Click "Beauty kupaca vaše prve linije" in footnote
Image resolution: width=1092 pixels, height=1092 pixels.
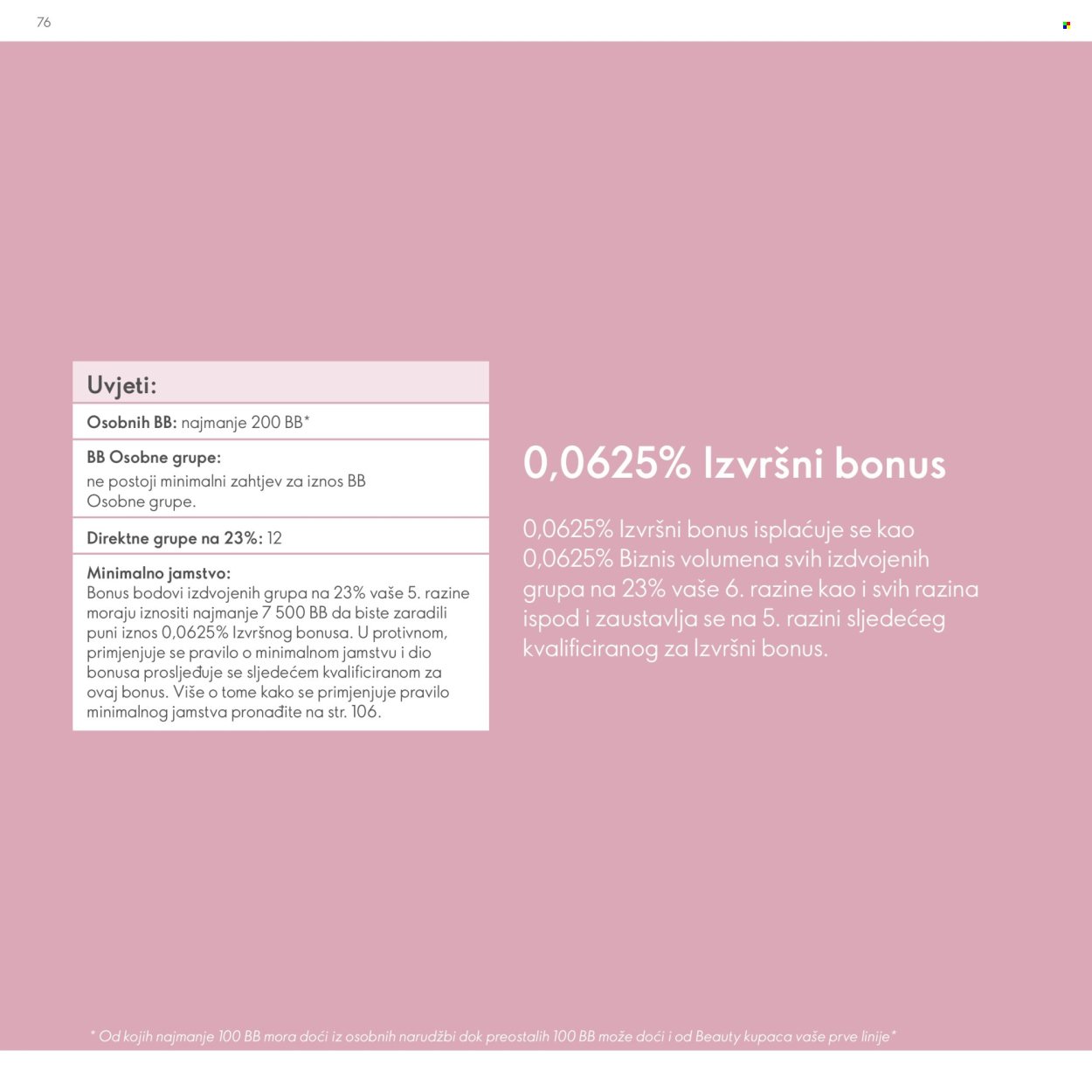[x=793, y=1036]
